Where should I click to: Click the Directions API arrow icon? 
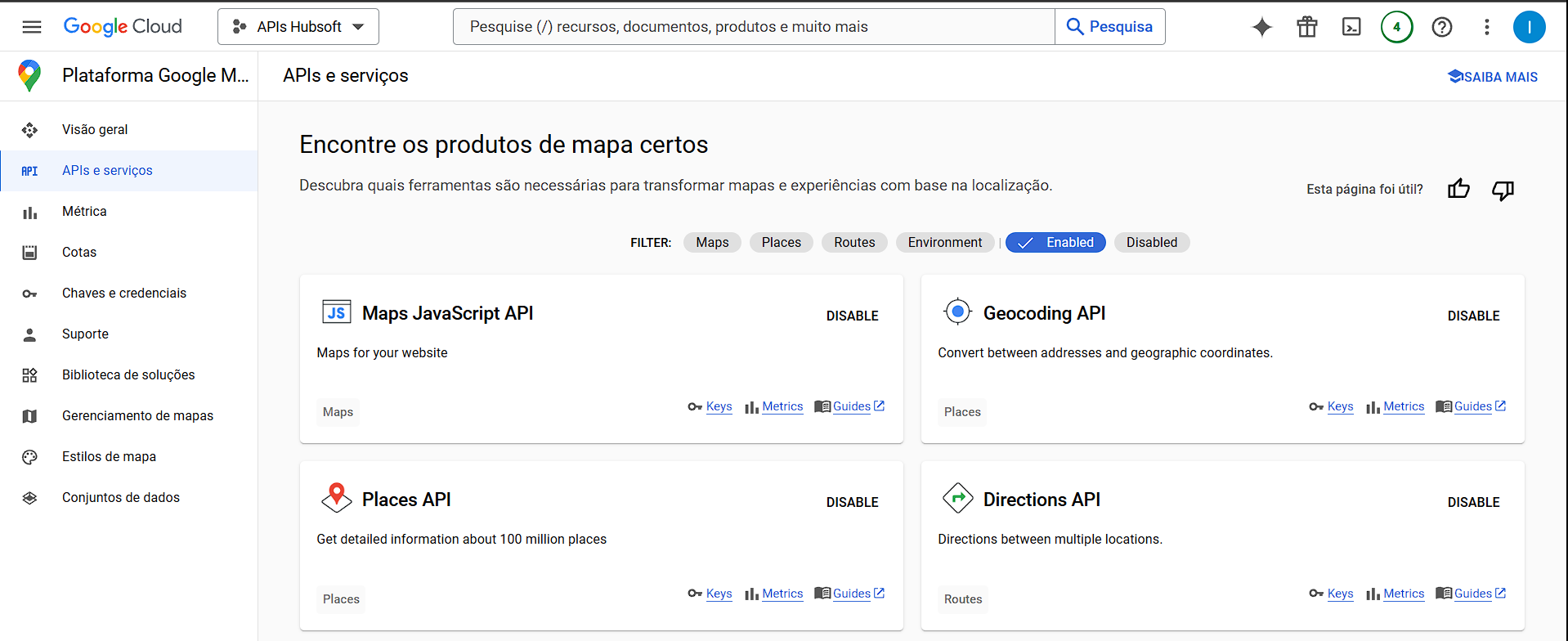point(957,497)
